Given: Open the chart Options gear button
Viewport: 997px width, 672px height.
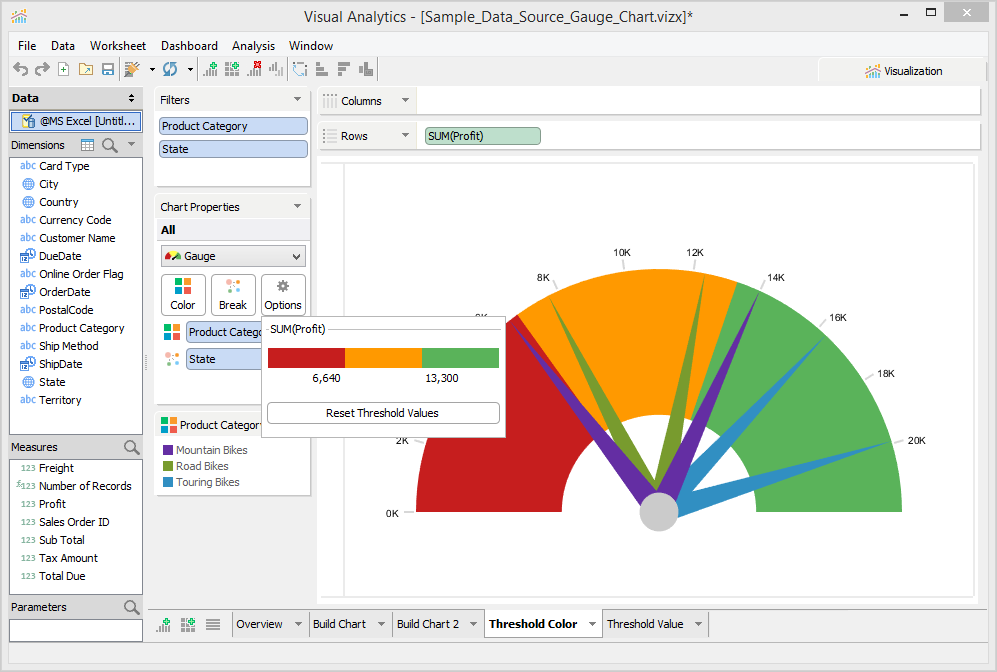Looking at the screenshot, I should [x=283, y=295].
